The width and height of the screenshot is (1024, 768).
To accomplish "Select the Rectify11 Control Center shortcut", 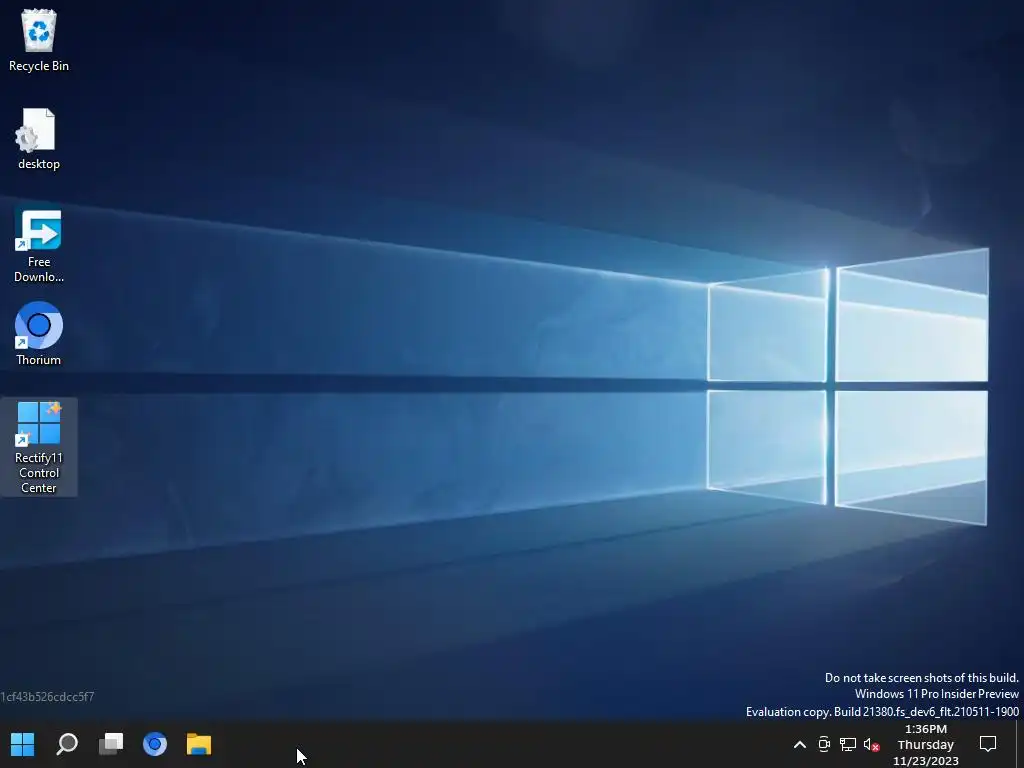I will (39, 447).
